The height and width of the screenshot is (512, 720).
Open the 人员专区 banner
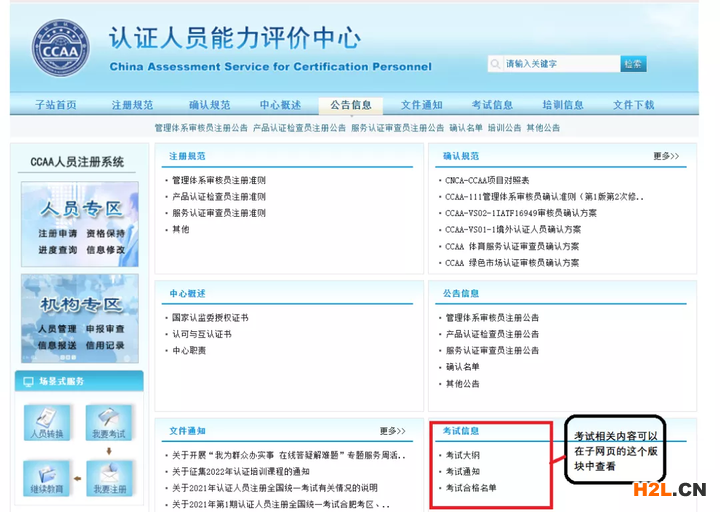pos(80,225)
